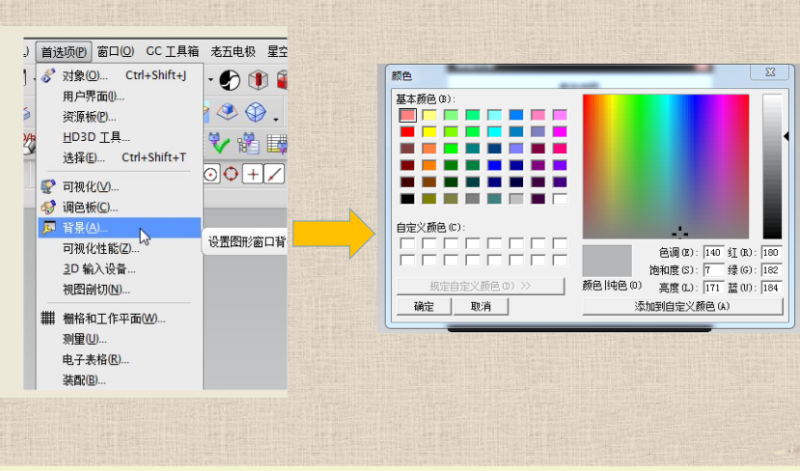Click the 色调(E) hue input field
This screenshot has height=471, width=800.
tap(714, 252)
